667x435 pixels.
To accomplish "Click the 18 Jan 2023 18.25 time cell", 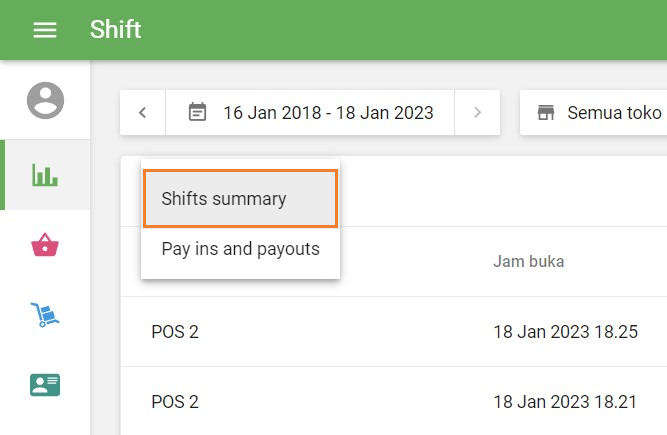I will (565, 332).
